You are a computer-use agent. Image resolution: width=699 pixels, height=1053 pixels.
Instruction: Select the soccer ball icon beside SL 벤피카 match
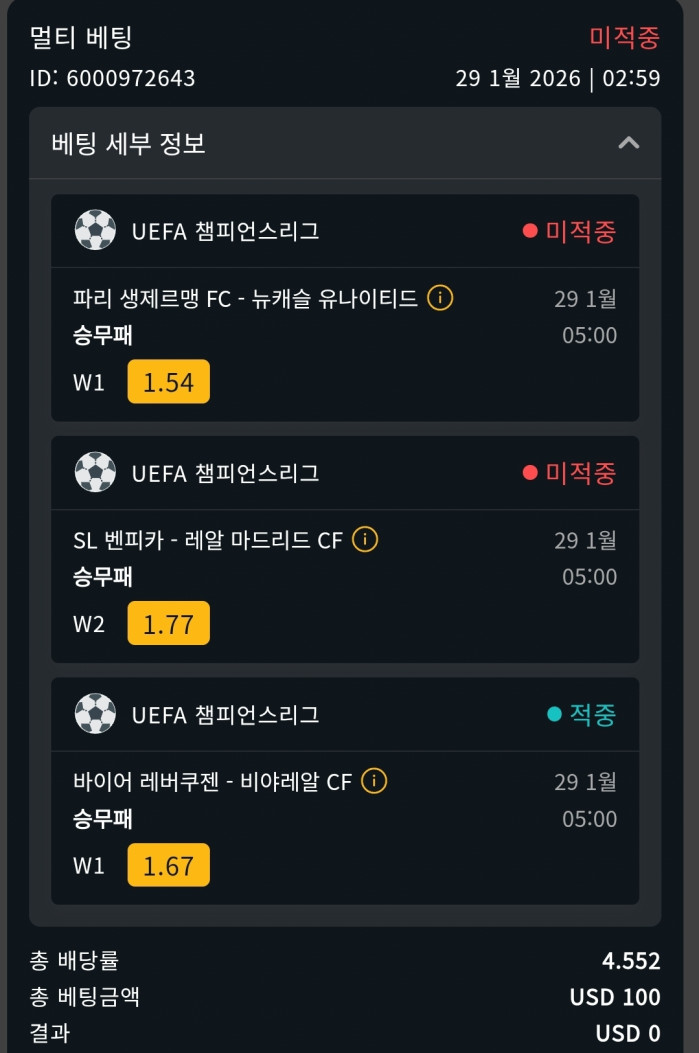pyautogui.click(x=95, y=472)
